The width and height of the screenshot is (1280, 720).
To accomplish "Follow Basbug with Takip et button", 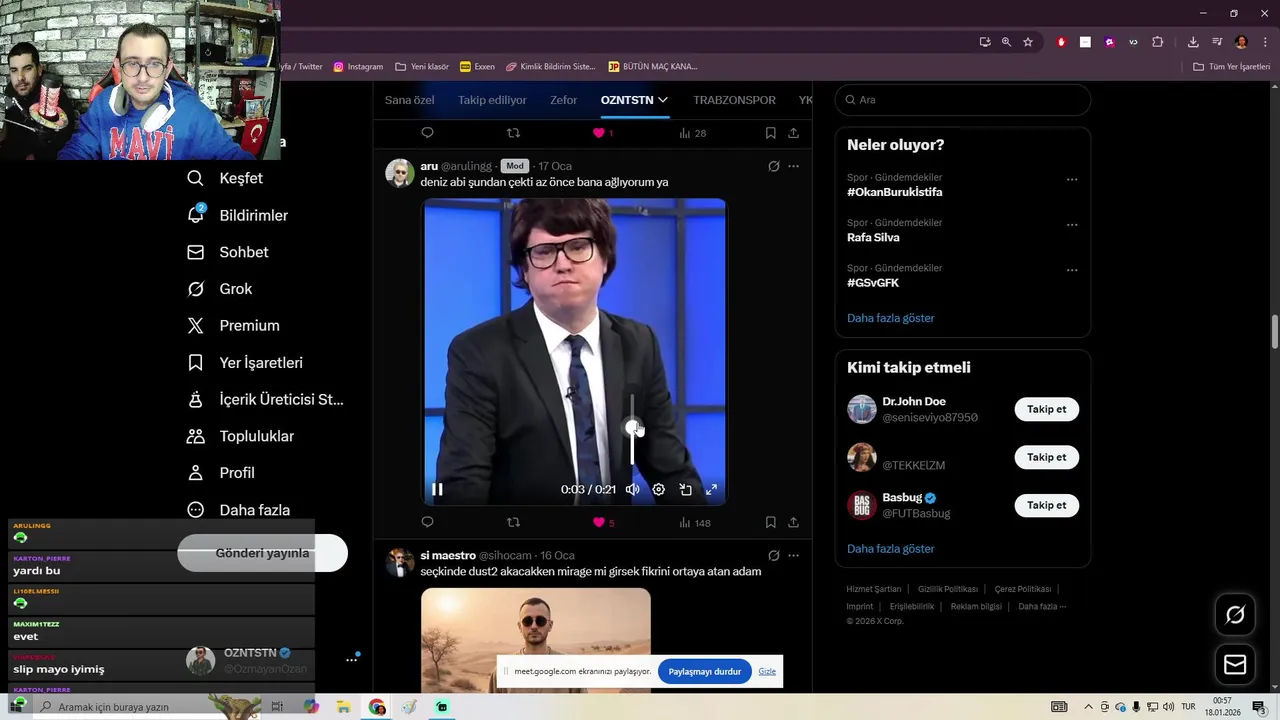I will 1047,505.
